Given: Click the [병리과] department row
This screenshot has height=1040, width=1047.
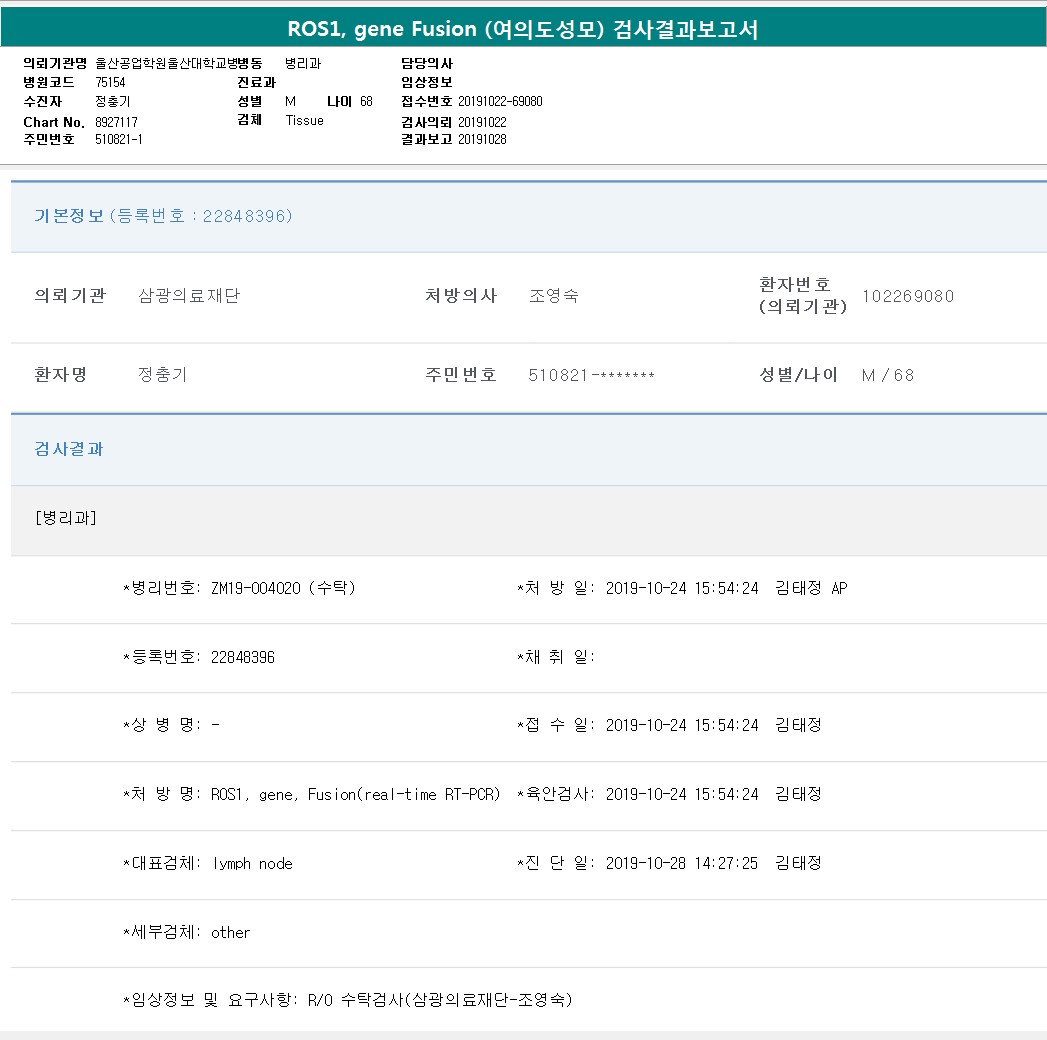Looking at the screenshot, I should (65, 517).
